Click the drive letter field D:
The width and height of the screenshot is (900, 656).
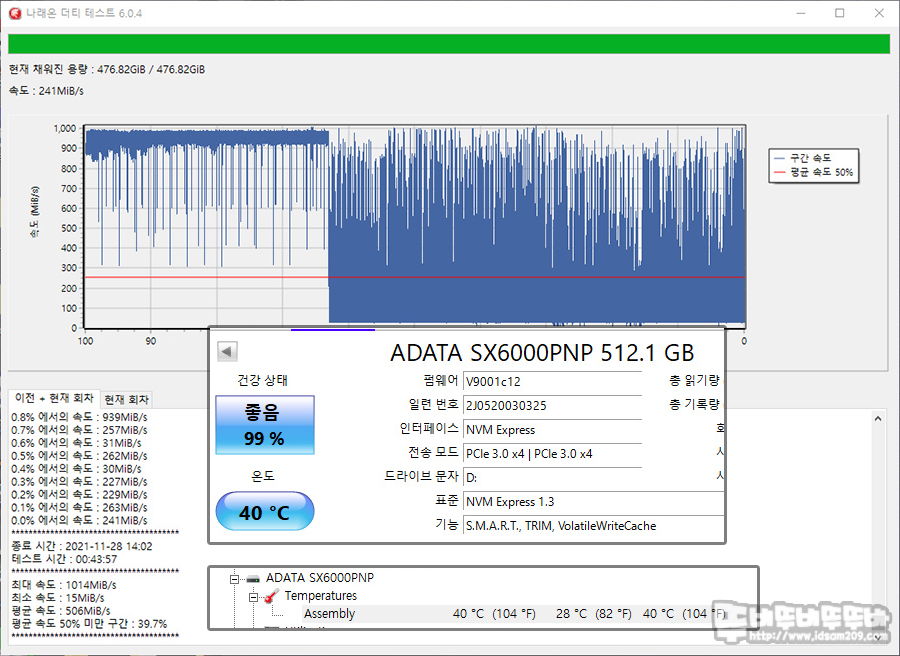point(552,478)
